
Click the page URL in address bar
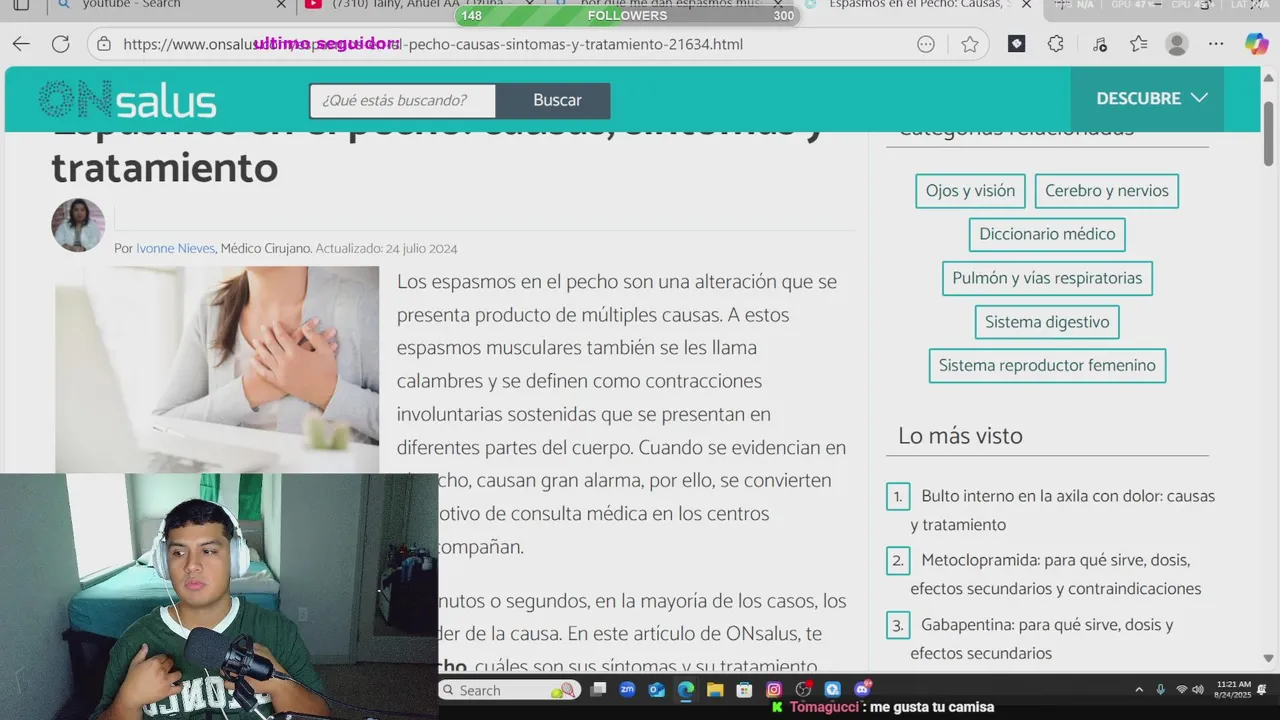433,44
